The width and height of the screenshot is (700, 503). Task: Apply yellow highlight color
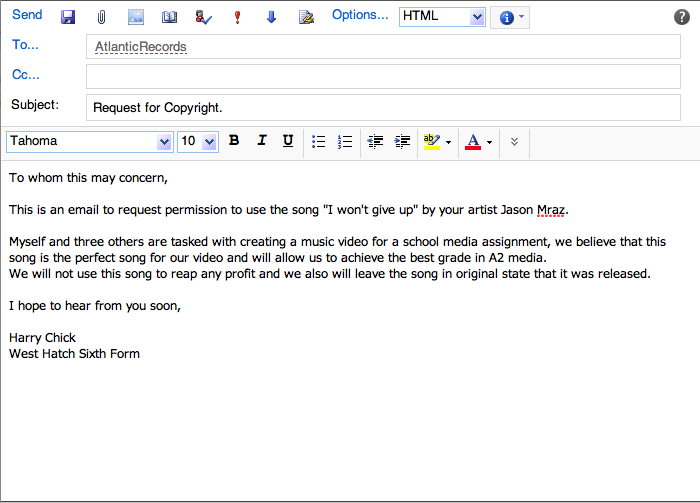[432, 141]
